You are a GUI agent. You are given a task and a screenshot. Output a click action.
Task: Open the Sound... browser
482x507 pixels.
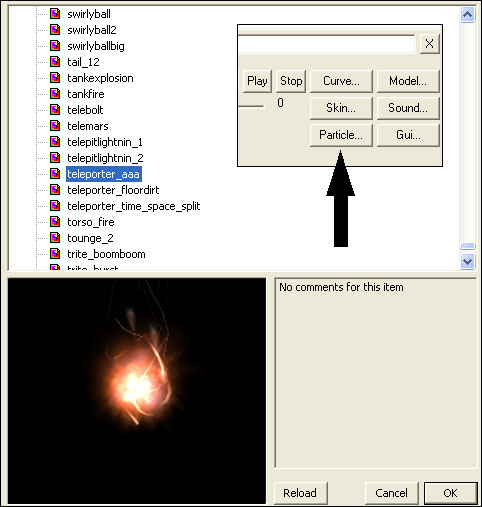tap(408, 108)
